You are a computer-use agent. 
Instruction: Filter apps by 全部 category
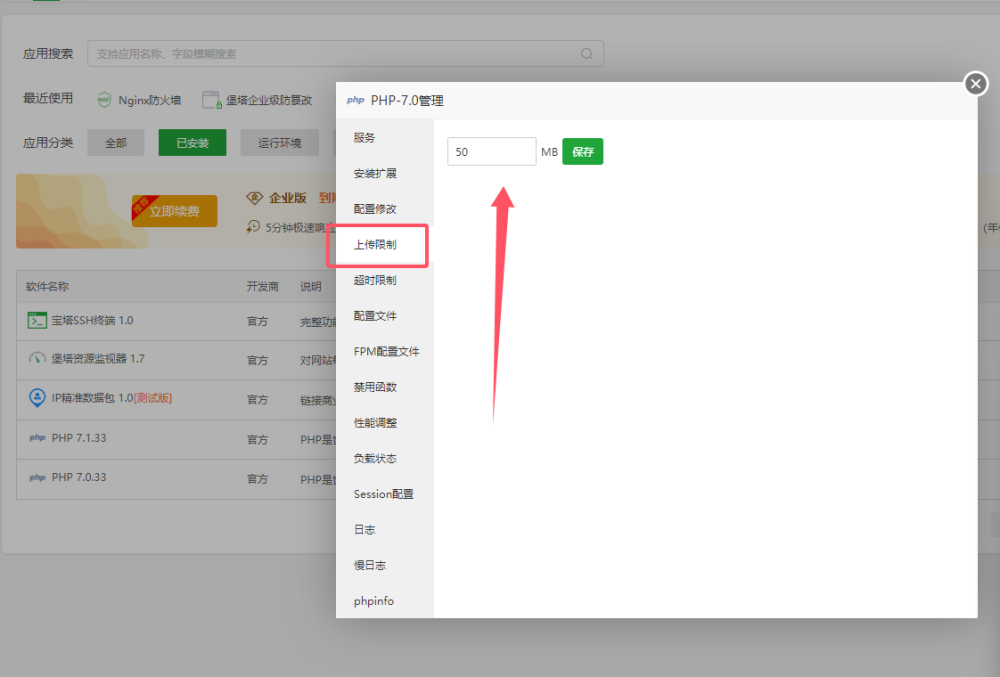115,143
